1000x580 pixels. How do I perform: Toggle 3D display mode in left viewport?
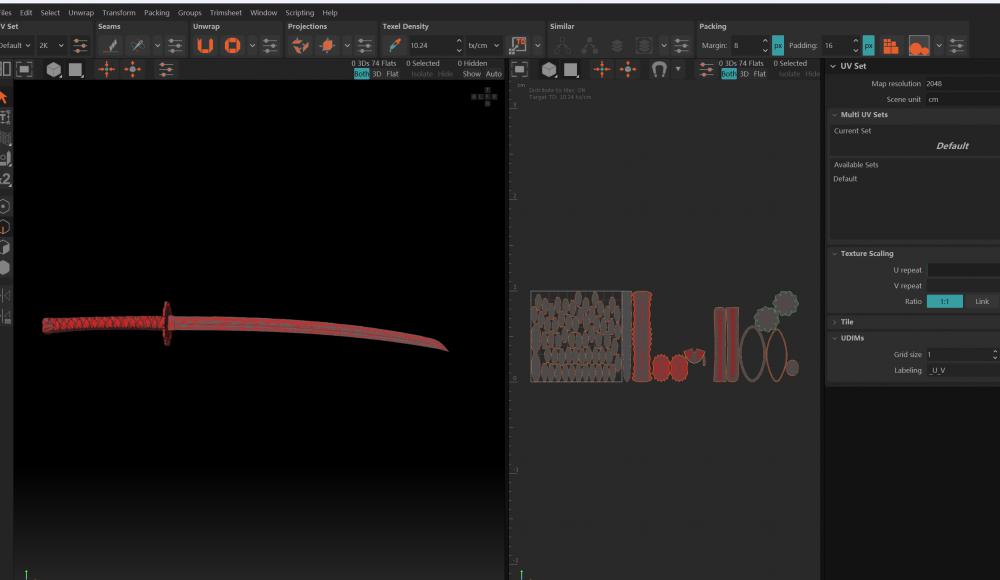[x=377, y=74]
